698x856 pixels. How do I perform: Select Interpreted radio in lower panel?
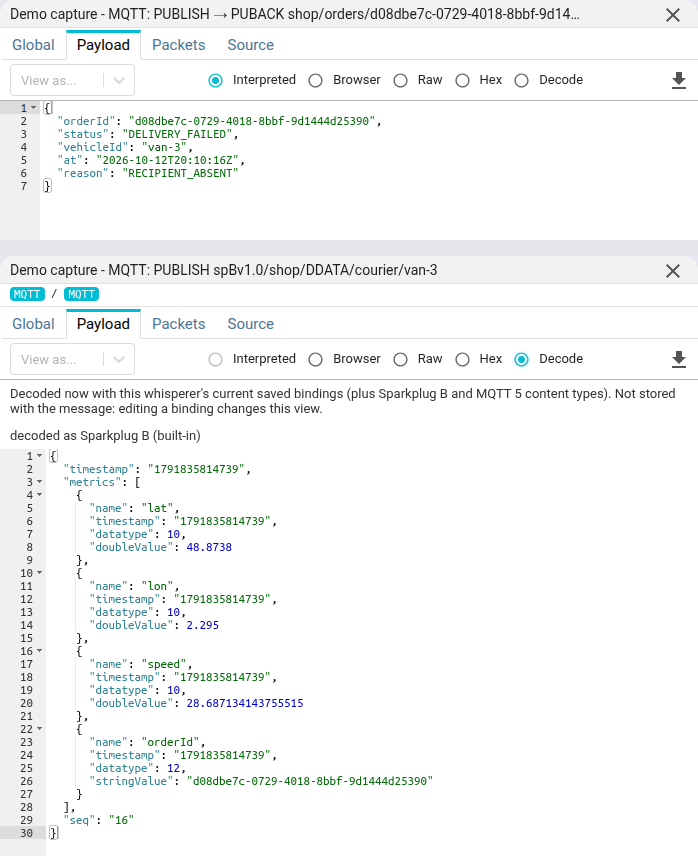[x=216, y=359]
